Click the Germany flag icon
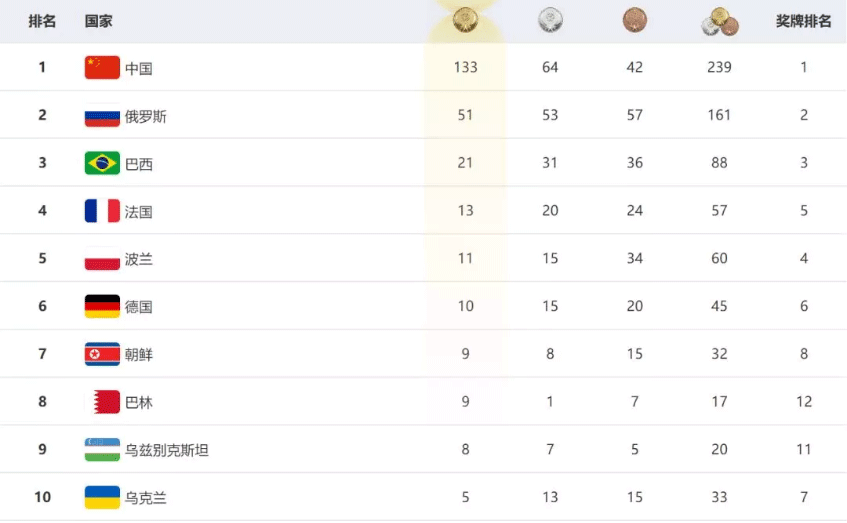Image resolution: width=847 pixels, height=523 pixels. coord(102,306)
